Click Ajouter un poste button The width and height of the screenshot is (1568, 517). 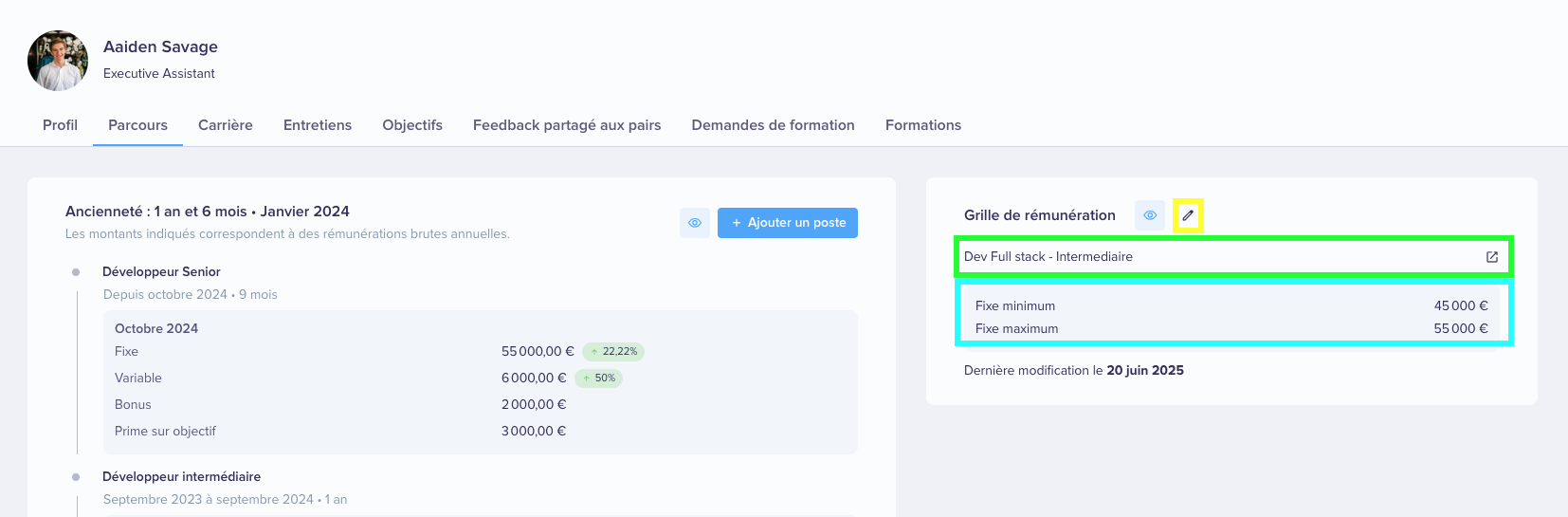click(x=788, y=223)
